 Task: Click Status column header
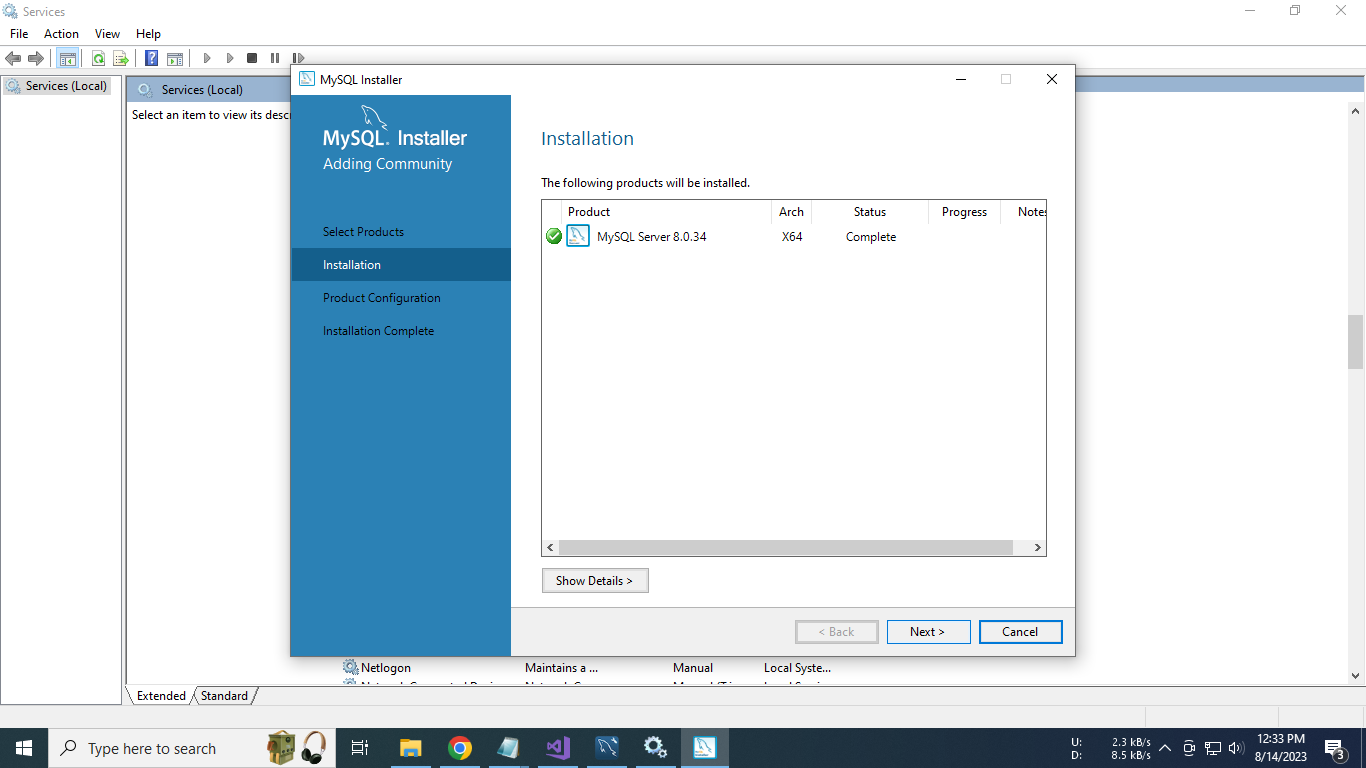click(x=870, y=212)
